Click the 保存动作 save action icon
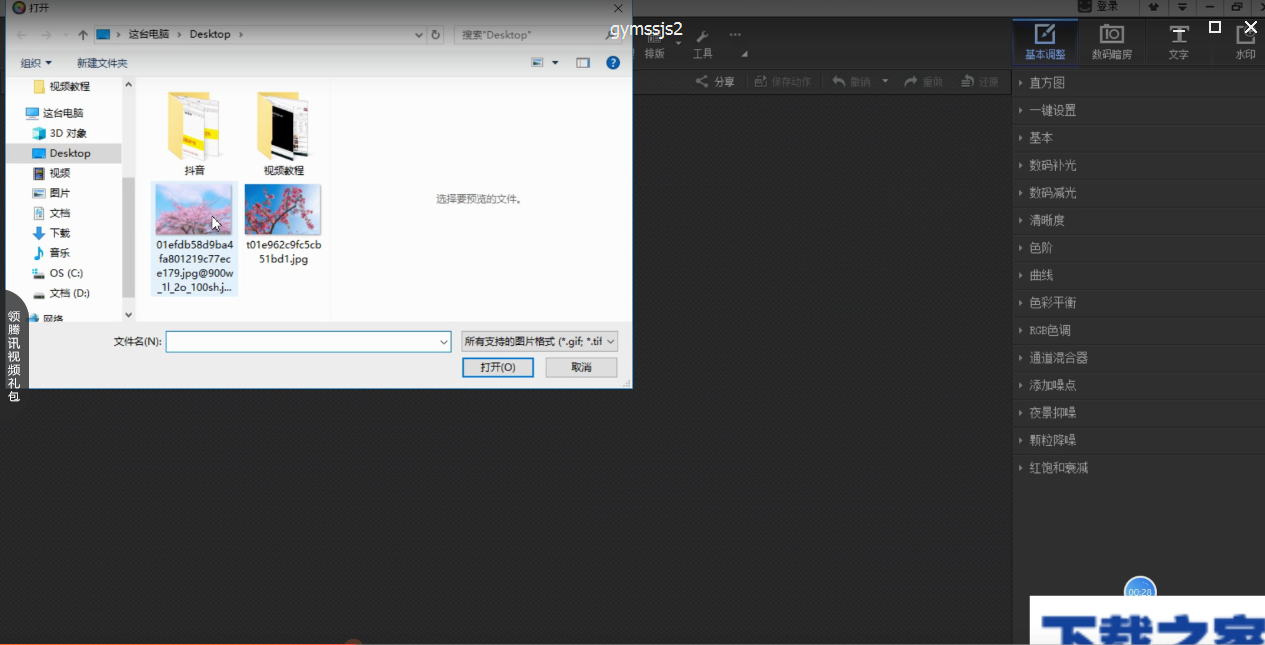 [760, 82]
